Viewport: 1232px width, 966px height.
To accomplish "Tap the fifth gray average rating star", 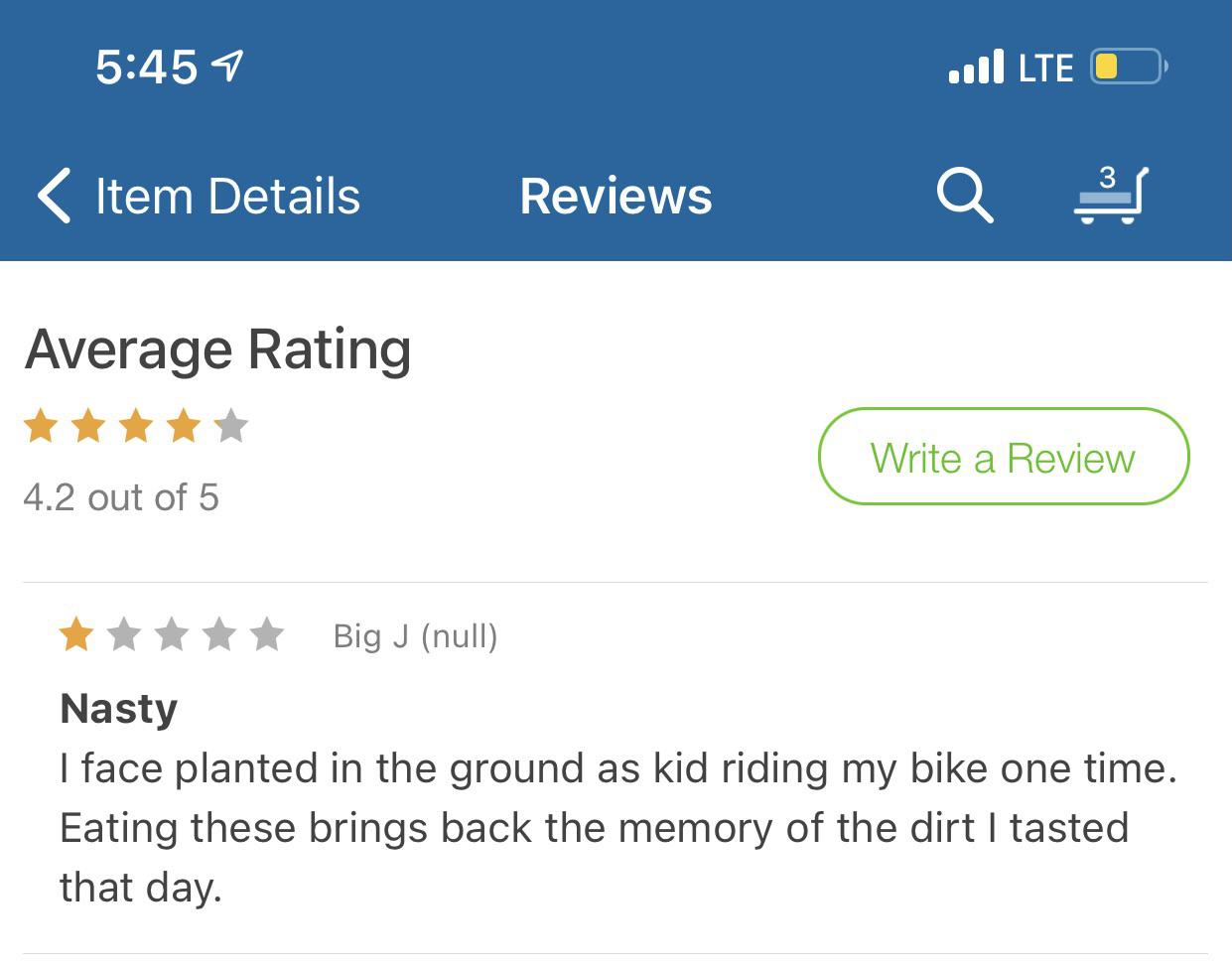I will click(x=231, y=426).
